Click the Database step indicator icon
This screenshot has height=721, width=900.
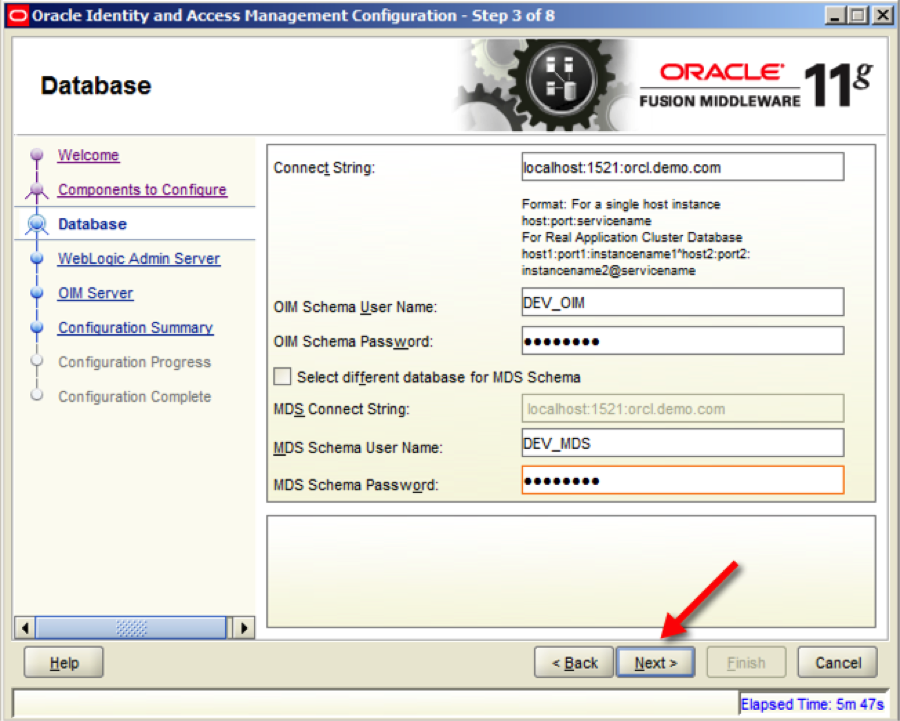(36, 224)
